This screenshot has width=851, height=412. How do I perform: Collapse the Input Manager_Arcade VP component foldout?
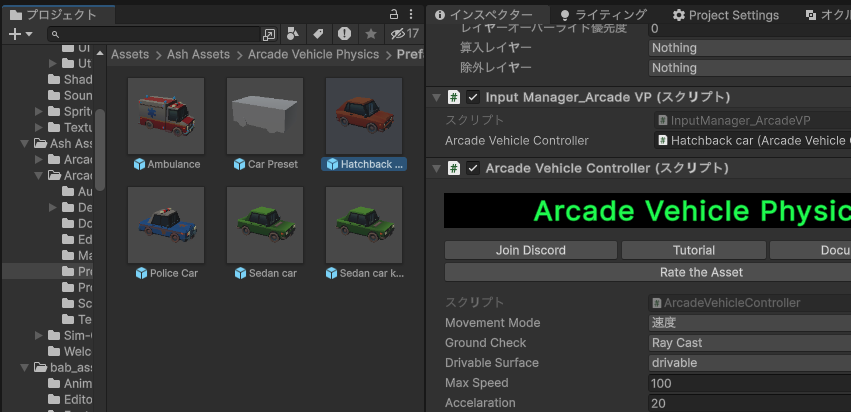click(x=437, y=97)
